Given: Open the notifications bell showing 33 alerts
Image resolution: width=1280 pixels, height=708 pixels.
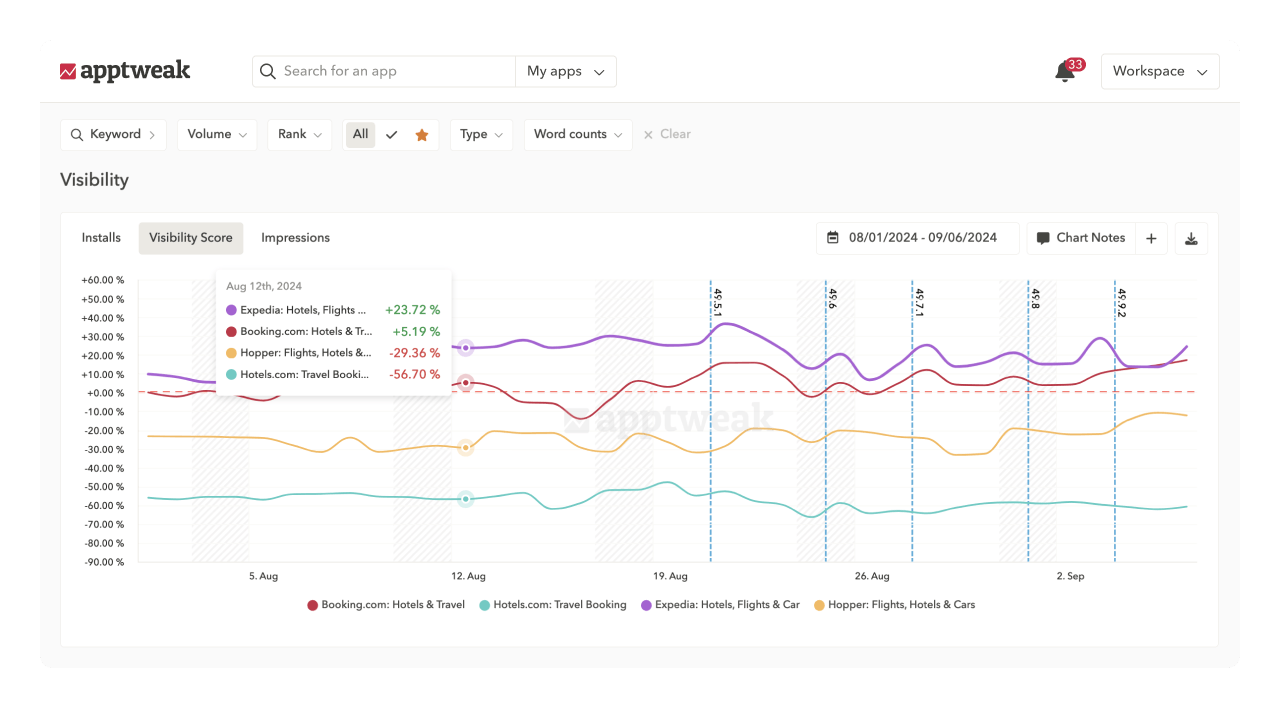Looking at the screenshot, I should (x=1063, y=72).
